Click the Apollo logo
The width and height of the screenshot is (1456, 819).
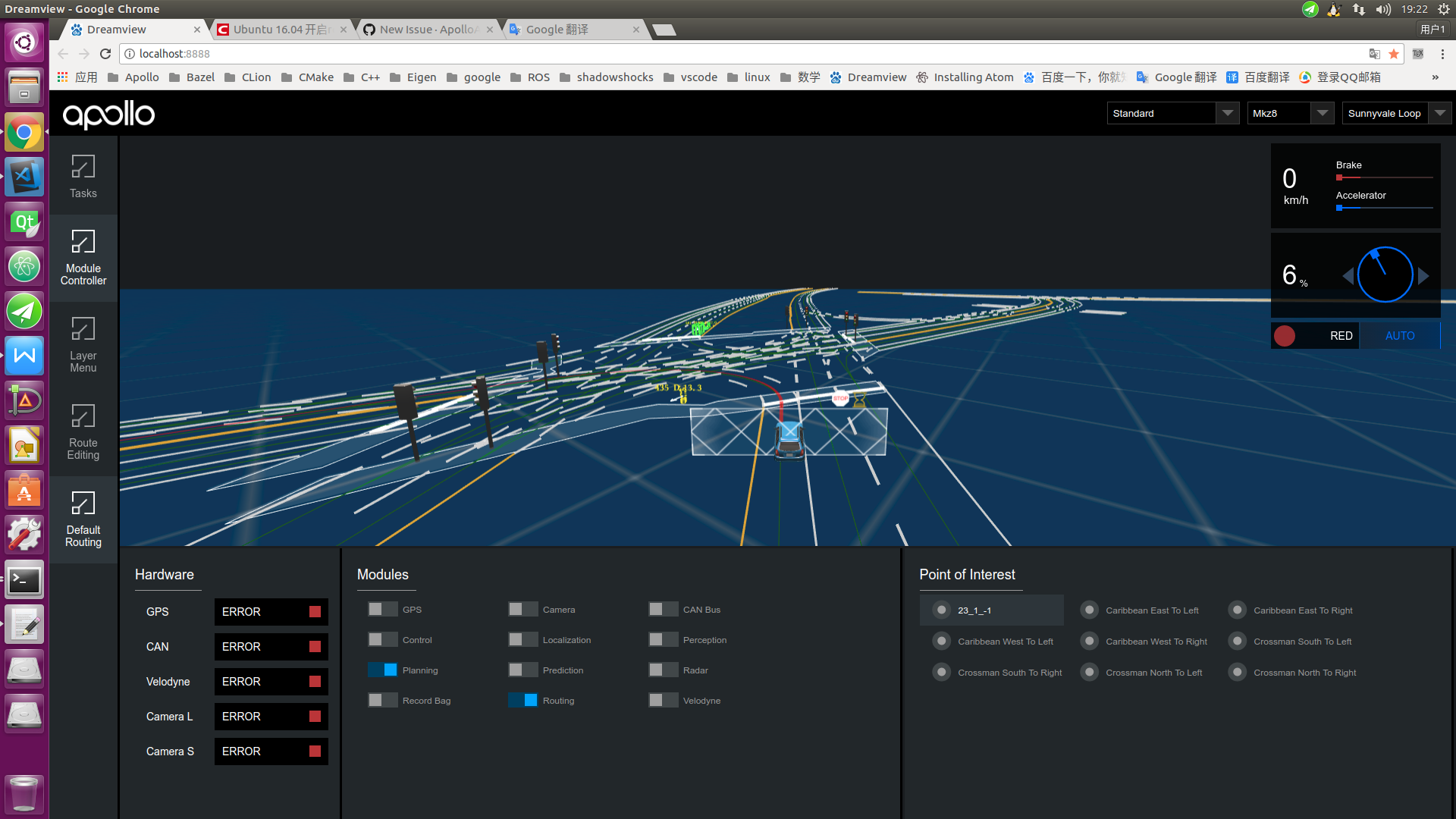108,115
